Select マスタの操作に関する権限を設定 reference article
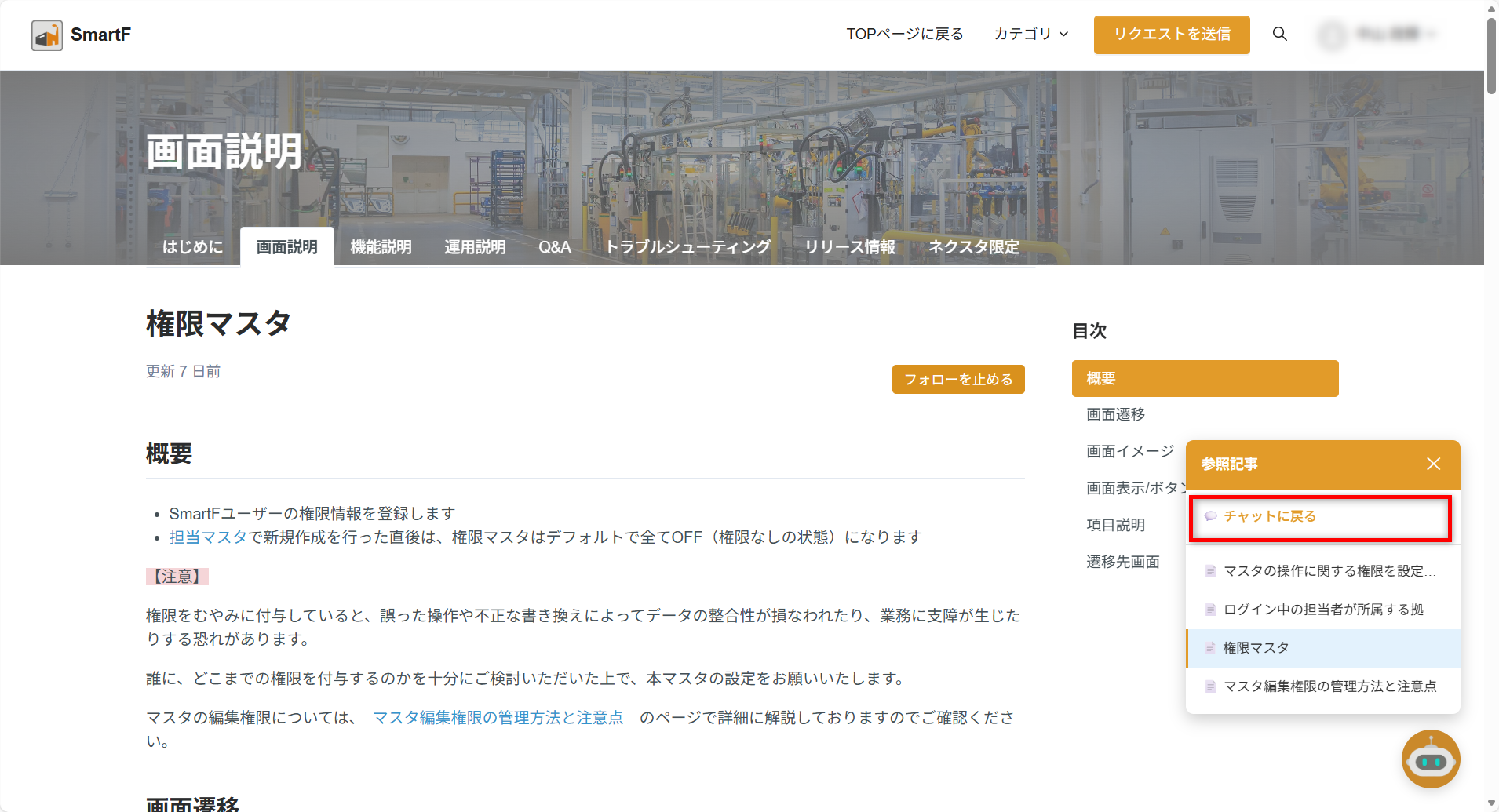 click(1329, 571)
